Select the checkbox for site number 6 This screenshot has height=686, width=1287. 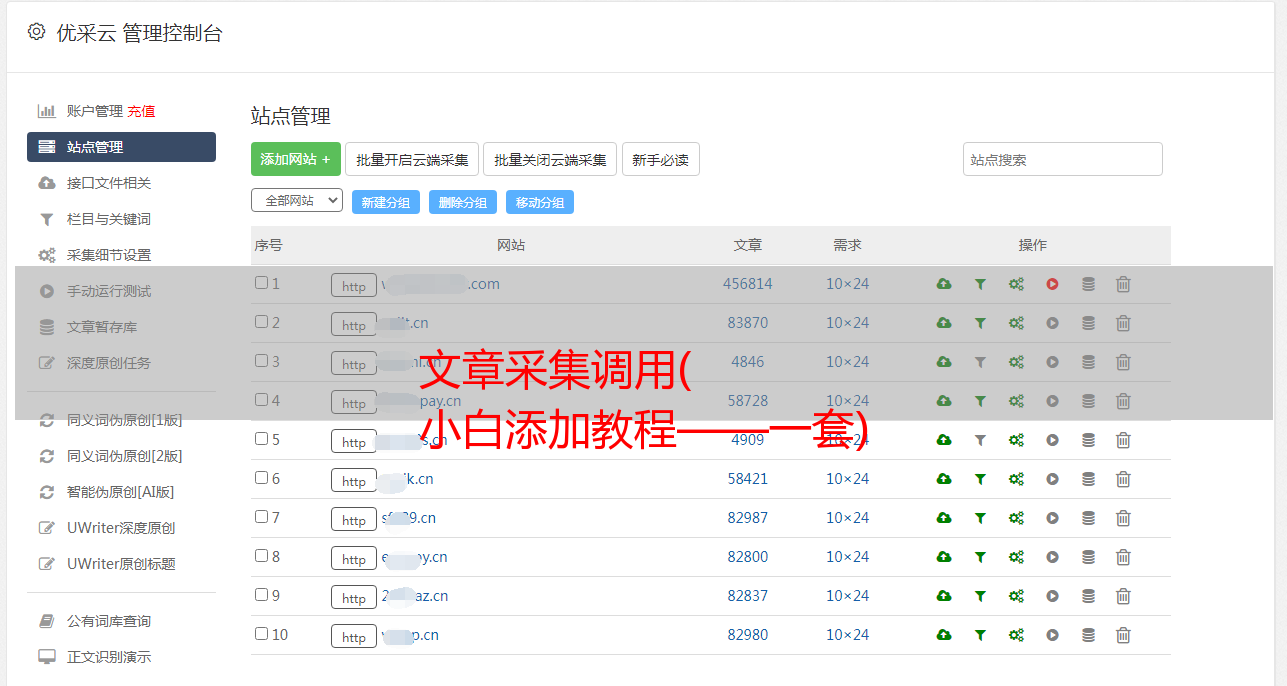(x=261, y=478)
